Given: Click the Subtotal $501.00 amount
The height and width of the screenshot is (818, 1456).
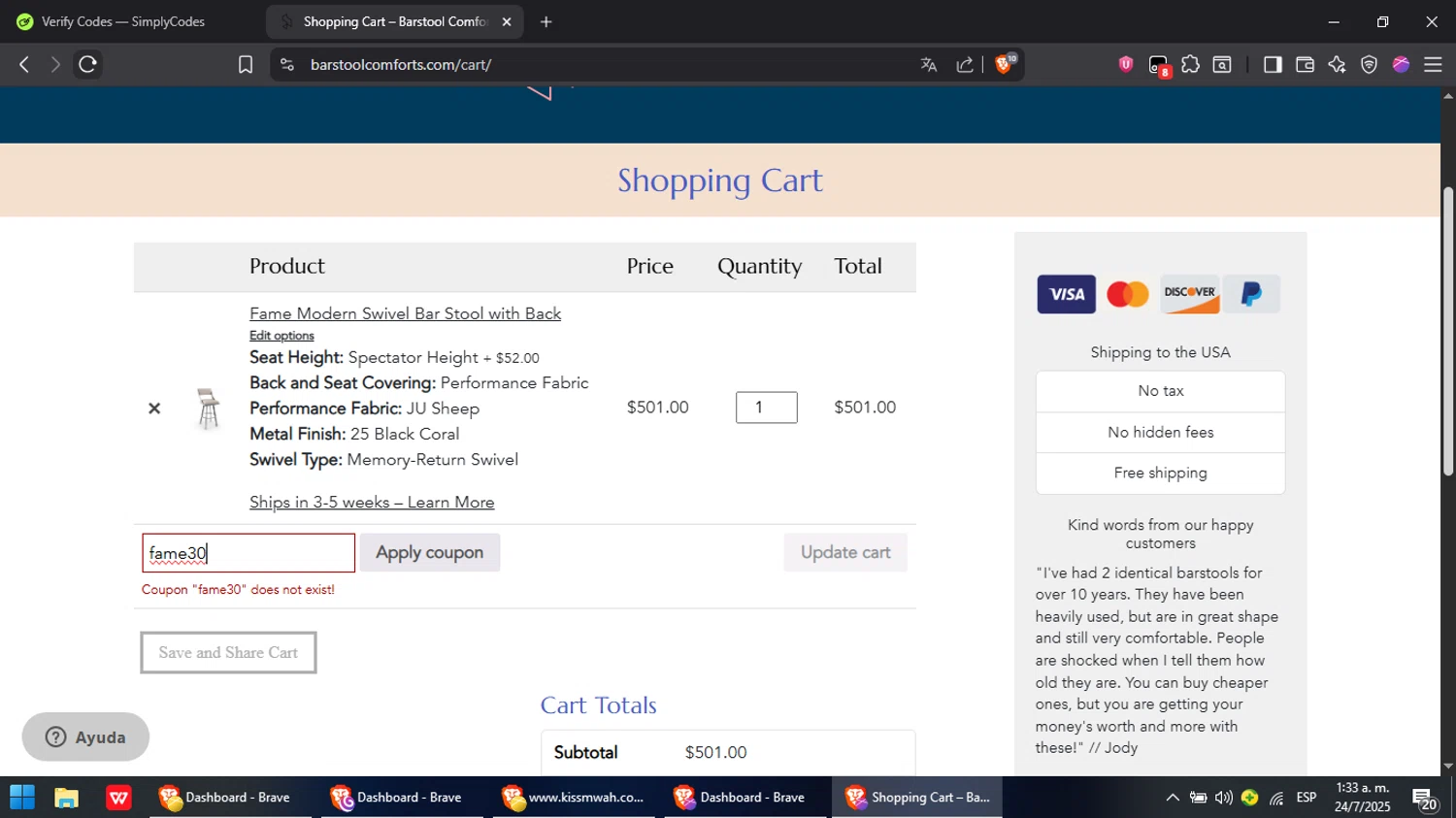Looking at the screenshot, I should [x=715, y=753].
